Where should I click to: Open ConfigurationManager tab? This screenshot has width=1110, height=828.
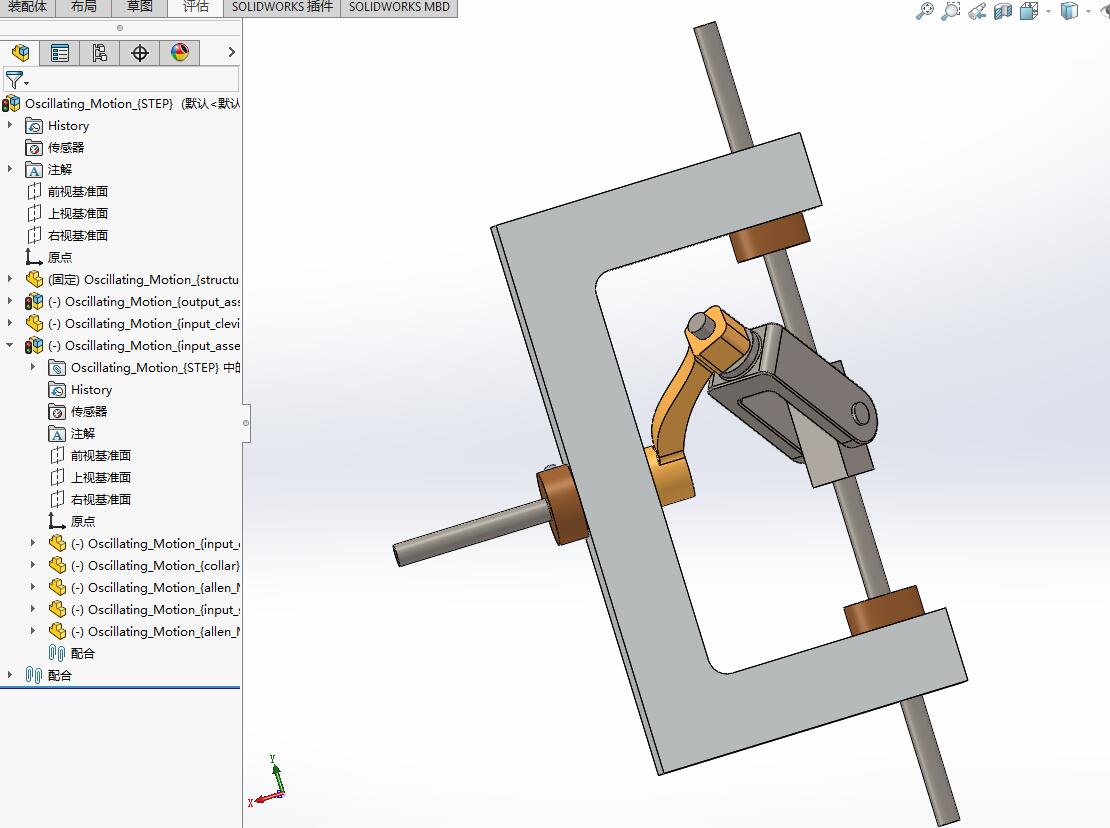click(100, 52)
